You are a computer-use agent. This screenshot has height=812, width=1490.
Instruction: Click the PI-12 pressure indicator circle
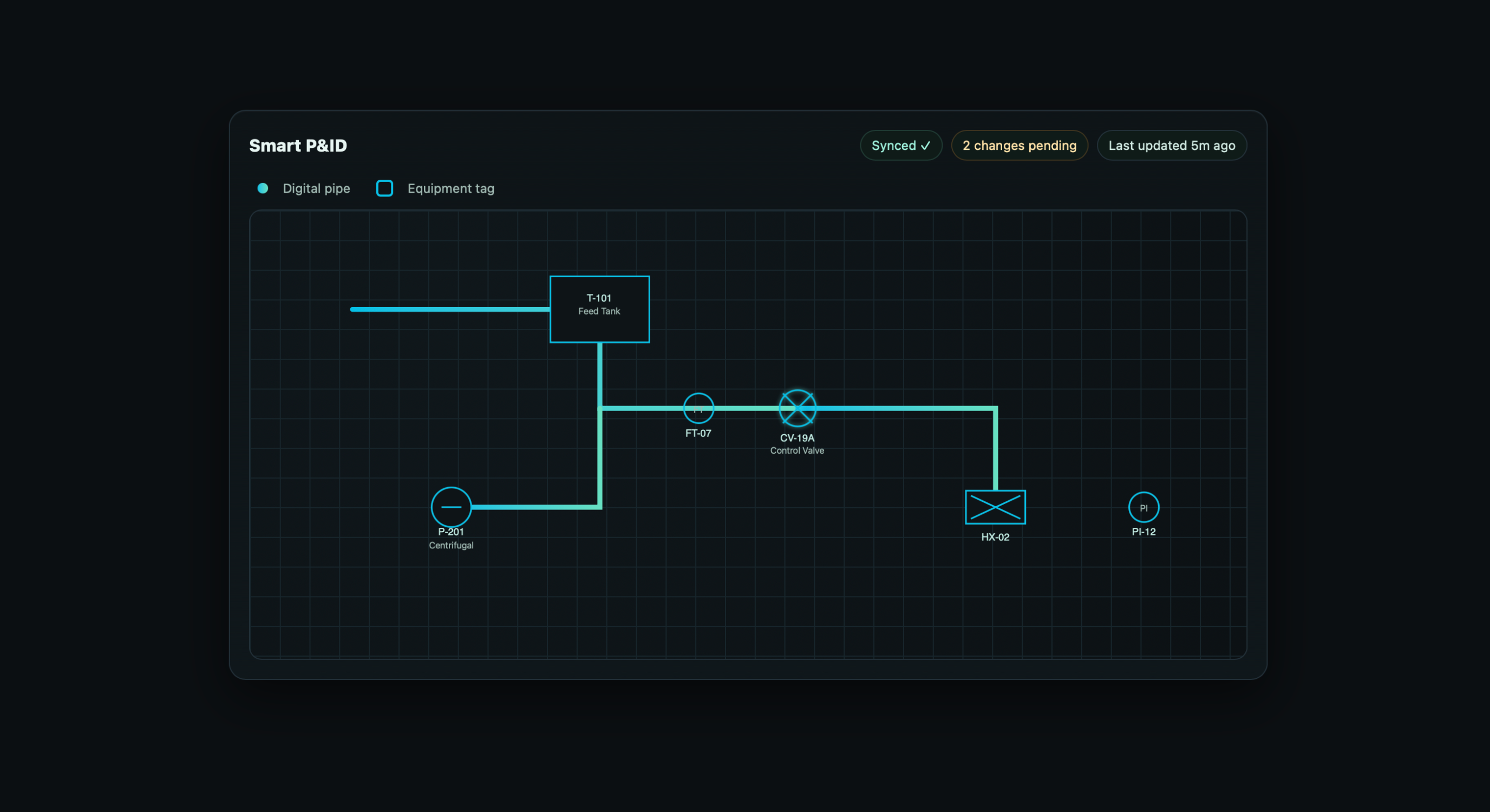(x=1143, y=507)
